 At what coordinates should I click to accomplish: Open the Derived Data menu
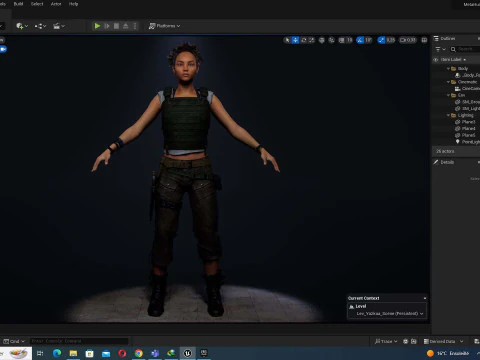443,341
